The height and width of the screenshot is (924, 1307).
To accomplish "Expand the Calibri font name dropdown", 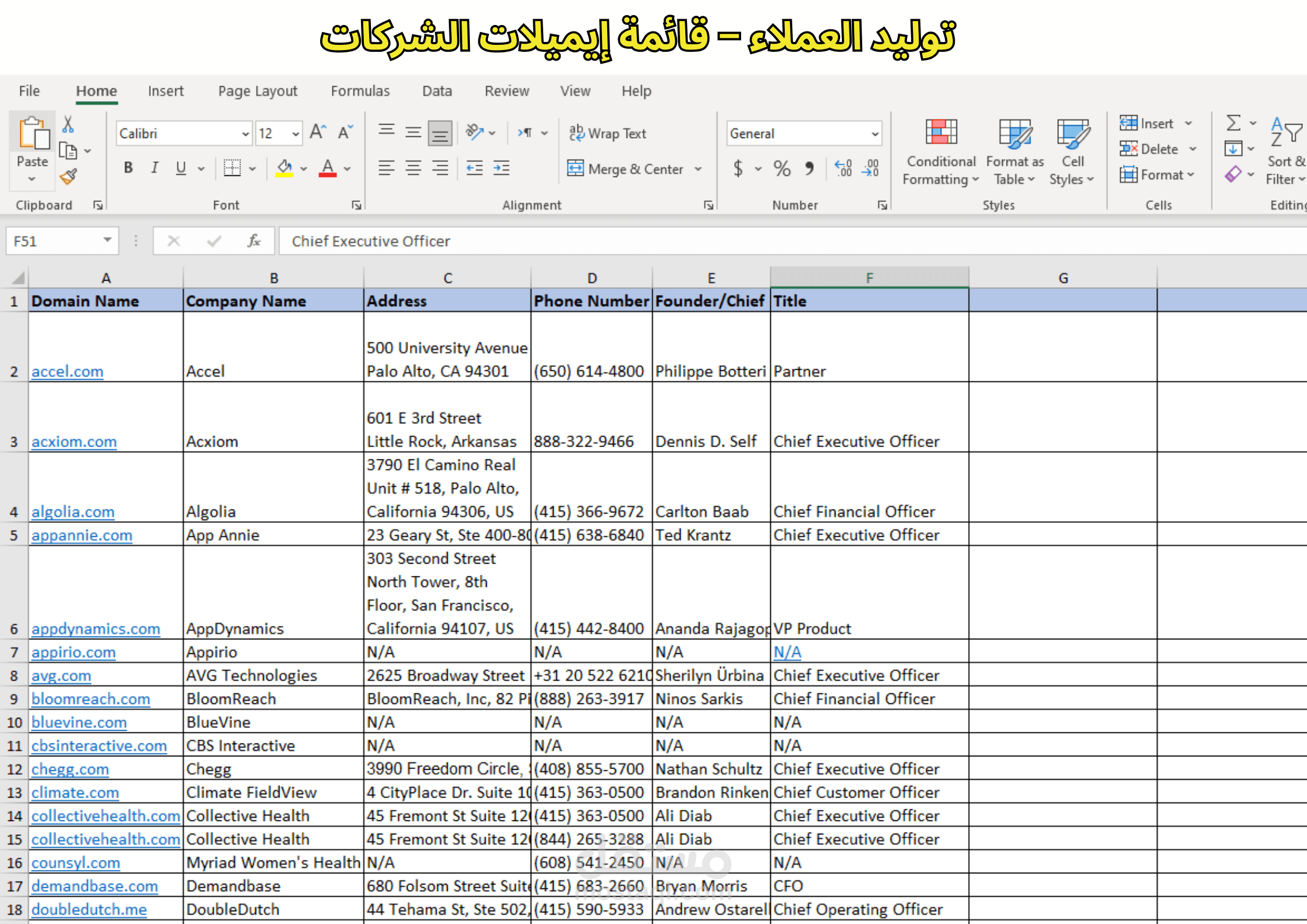I will tap(246, 134).
